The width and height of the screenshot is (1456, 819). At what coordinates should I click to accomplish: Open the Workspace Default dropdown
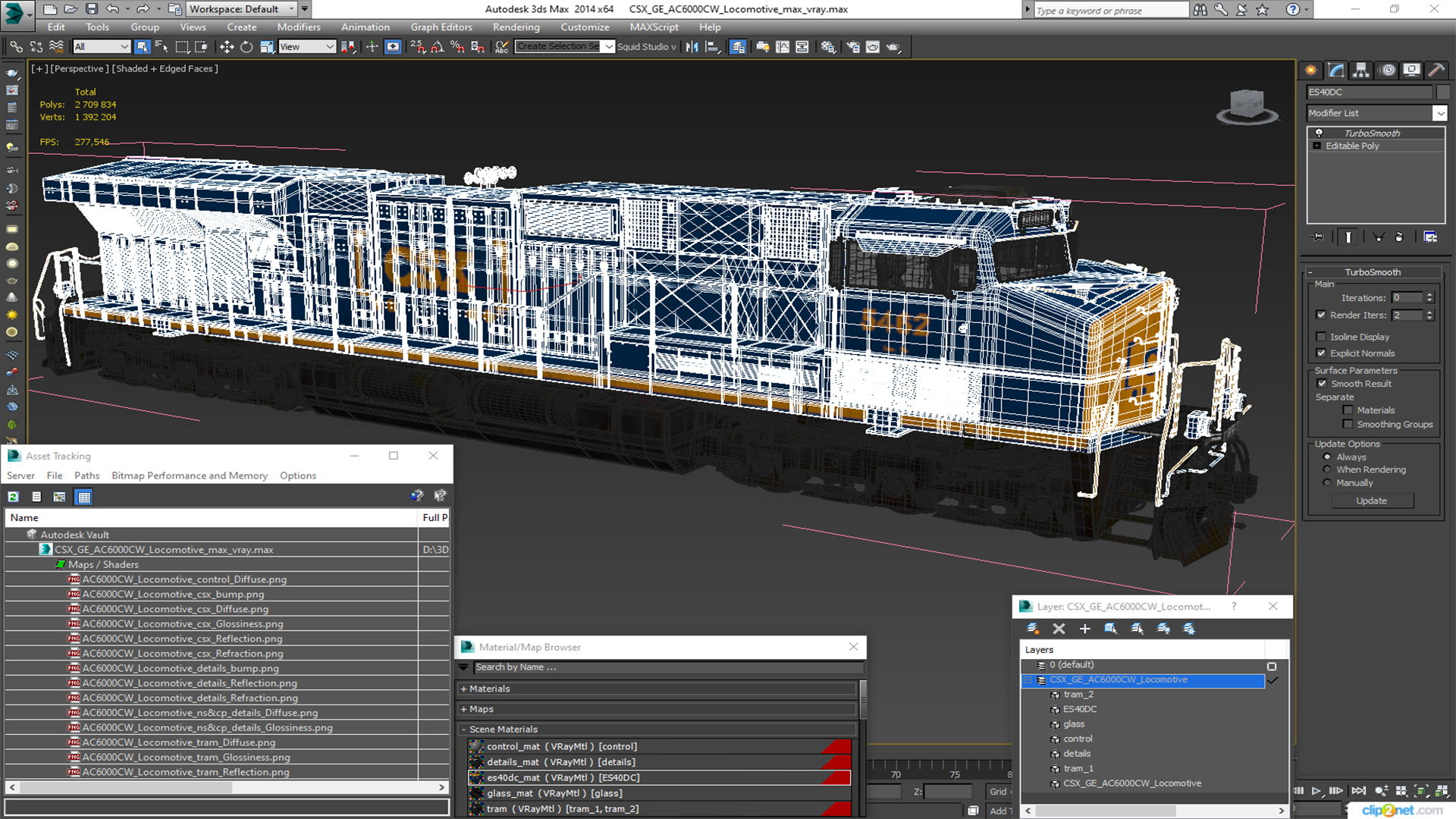tap(242, 9)
